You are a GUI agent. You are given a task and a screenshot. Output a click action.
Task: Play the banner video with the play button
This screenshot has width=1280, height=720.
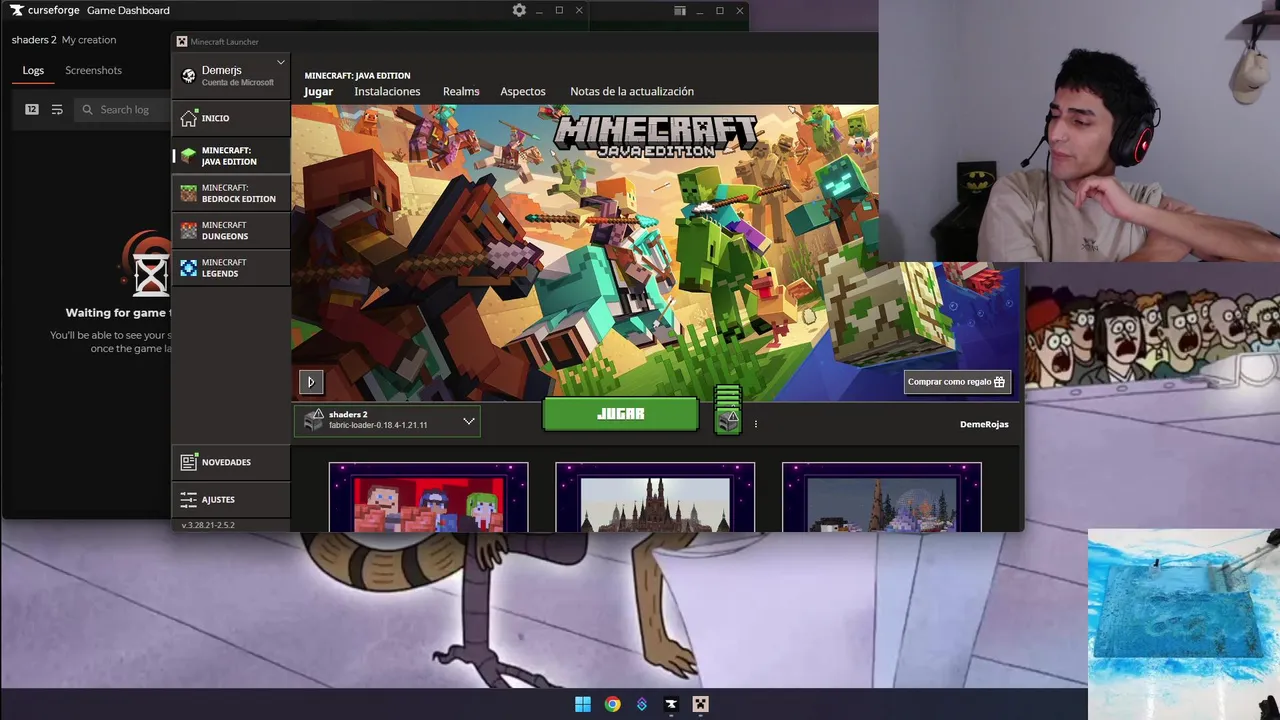click(x=311, y=381)
